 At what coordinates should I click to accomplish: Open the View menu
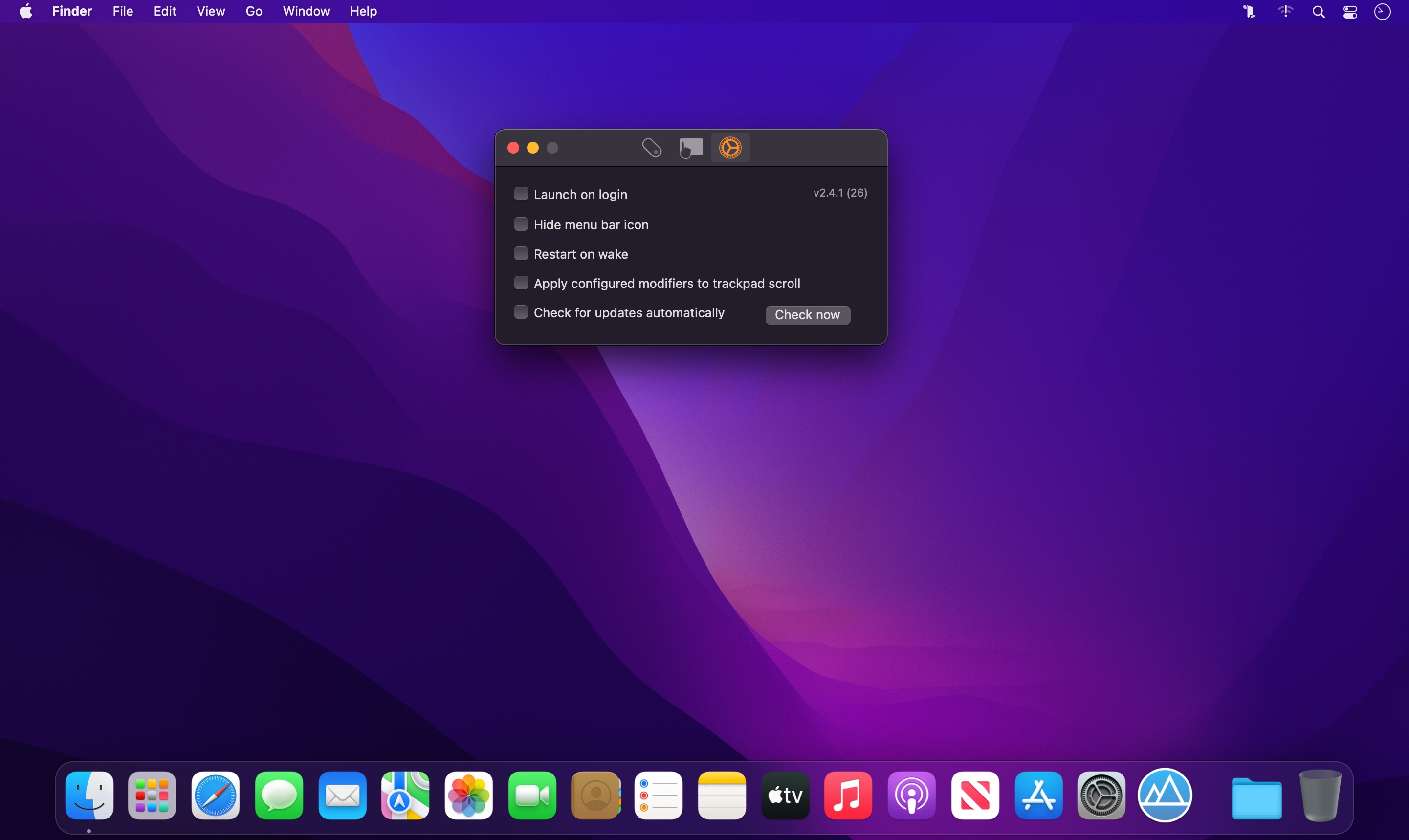[211, 11]
